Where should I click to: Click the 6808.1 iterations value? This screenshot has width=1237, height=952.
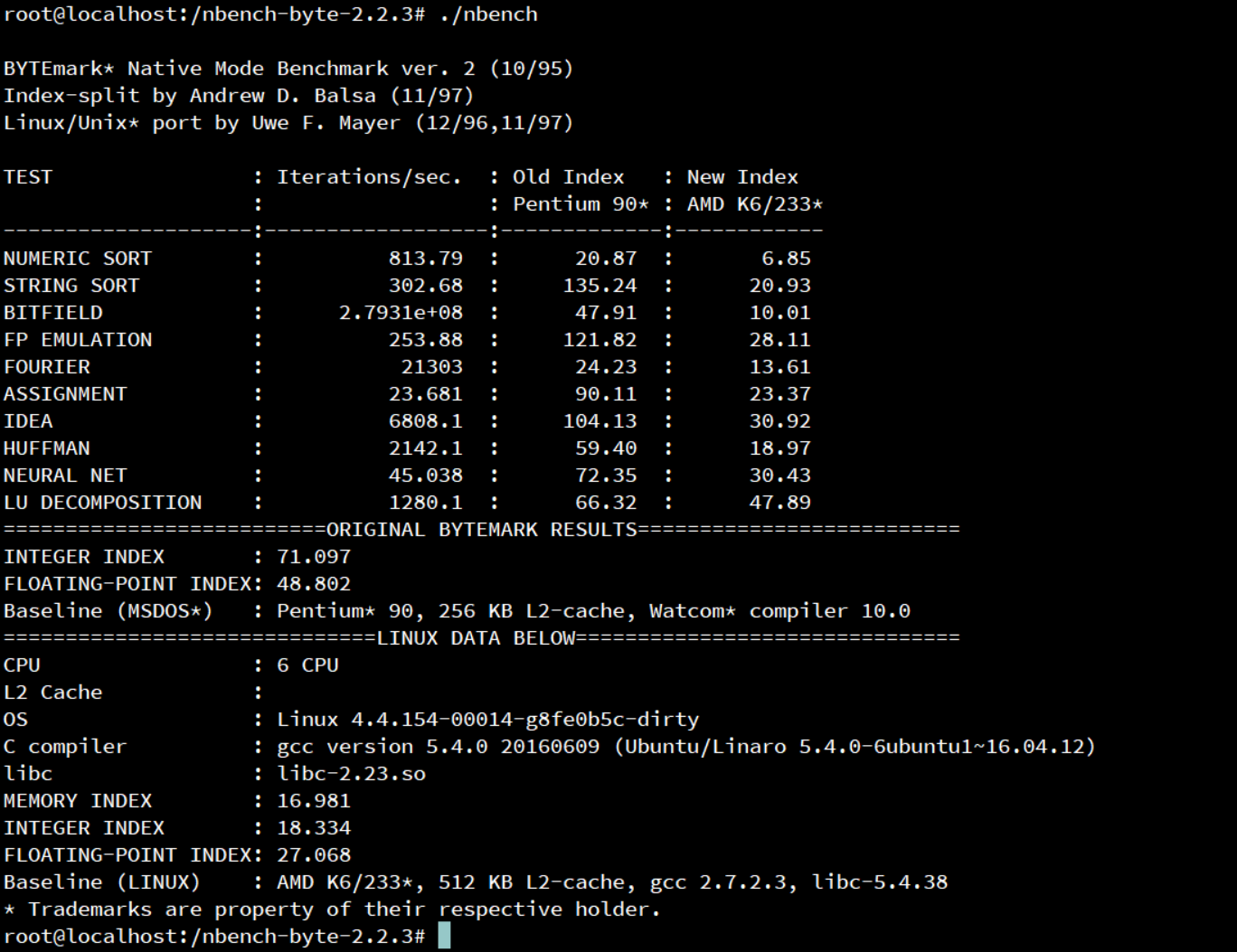[426, 421]
